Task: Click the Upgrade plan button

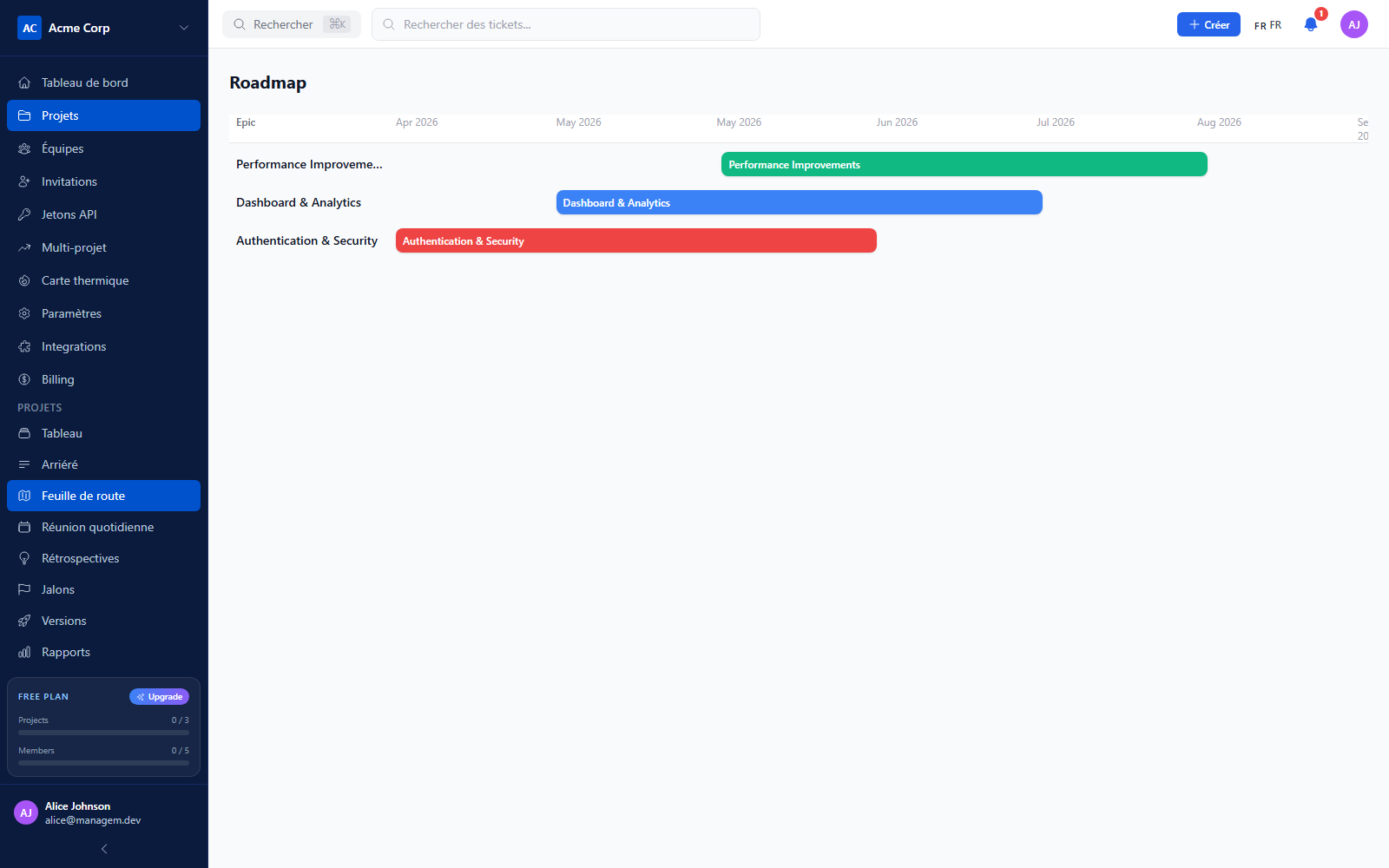Action: click(x=159, y=696)
